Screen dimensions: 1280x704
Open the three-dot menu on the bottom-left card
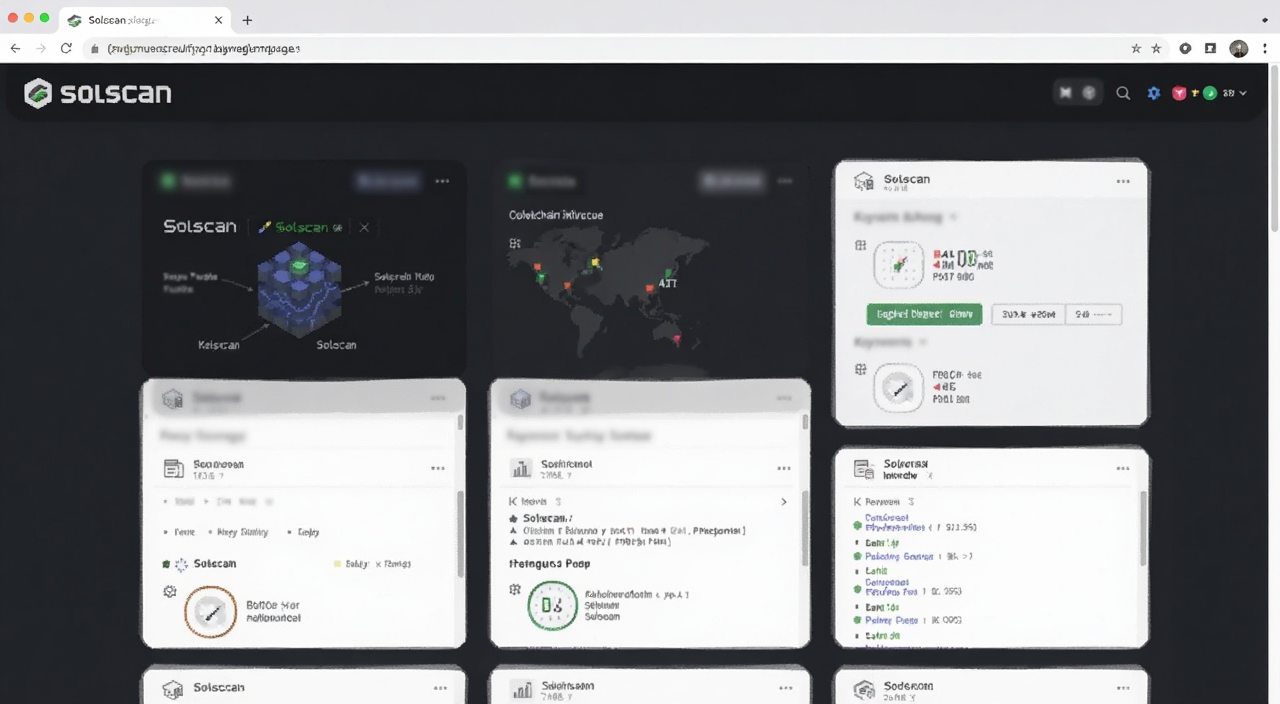(441, 688)
